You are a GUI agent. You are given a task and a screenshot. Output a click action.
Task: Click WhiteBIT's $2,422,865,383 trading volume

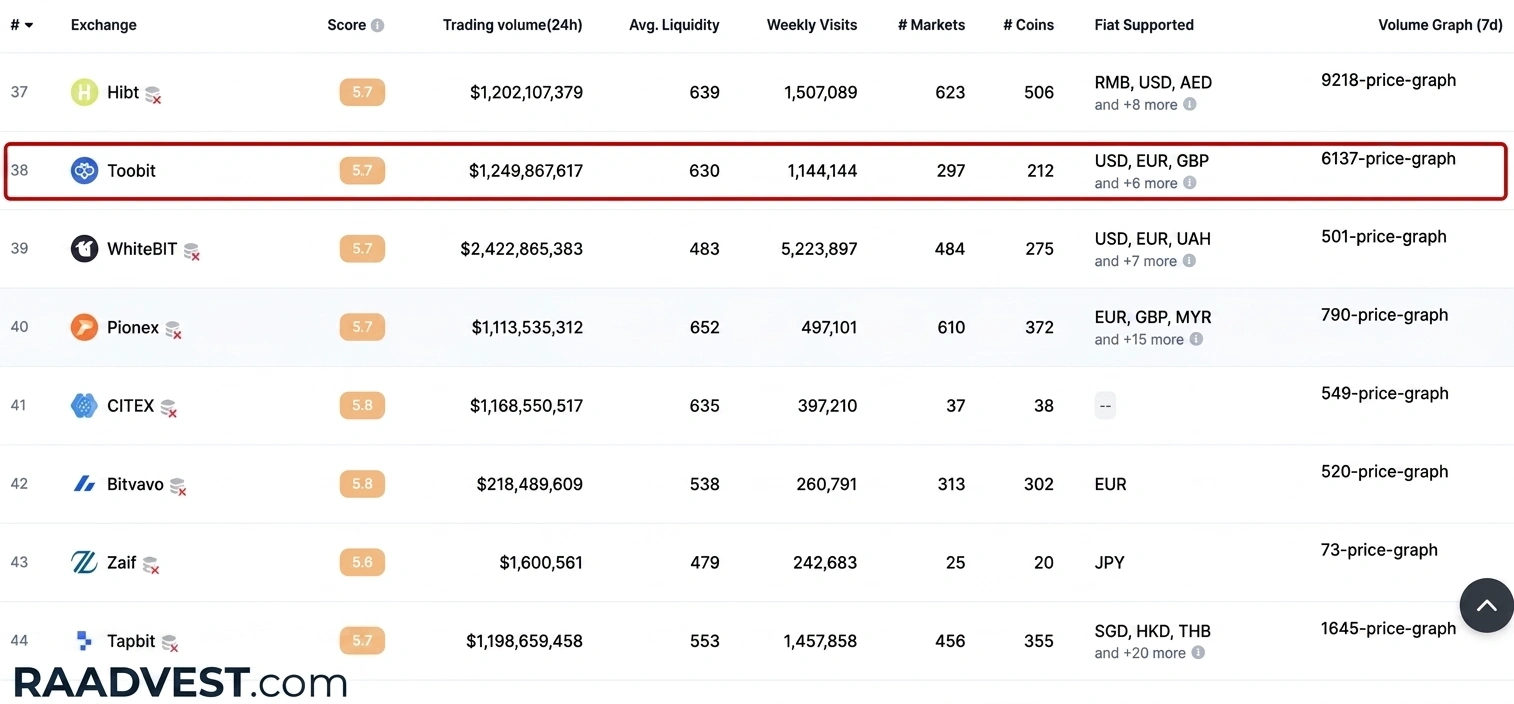[x=521, y=249]
